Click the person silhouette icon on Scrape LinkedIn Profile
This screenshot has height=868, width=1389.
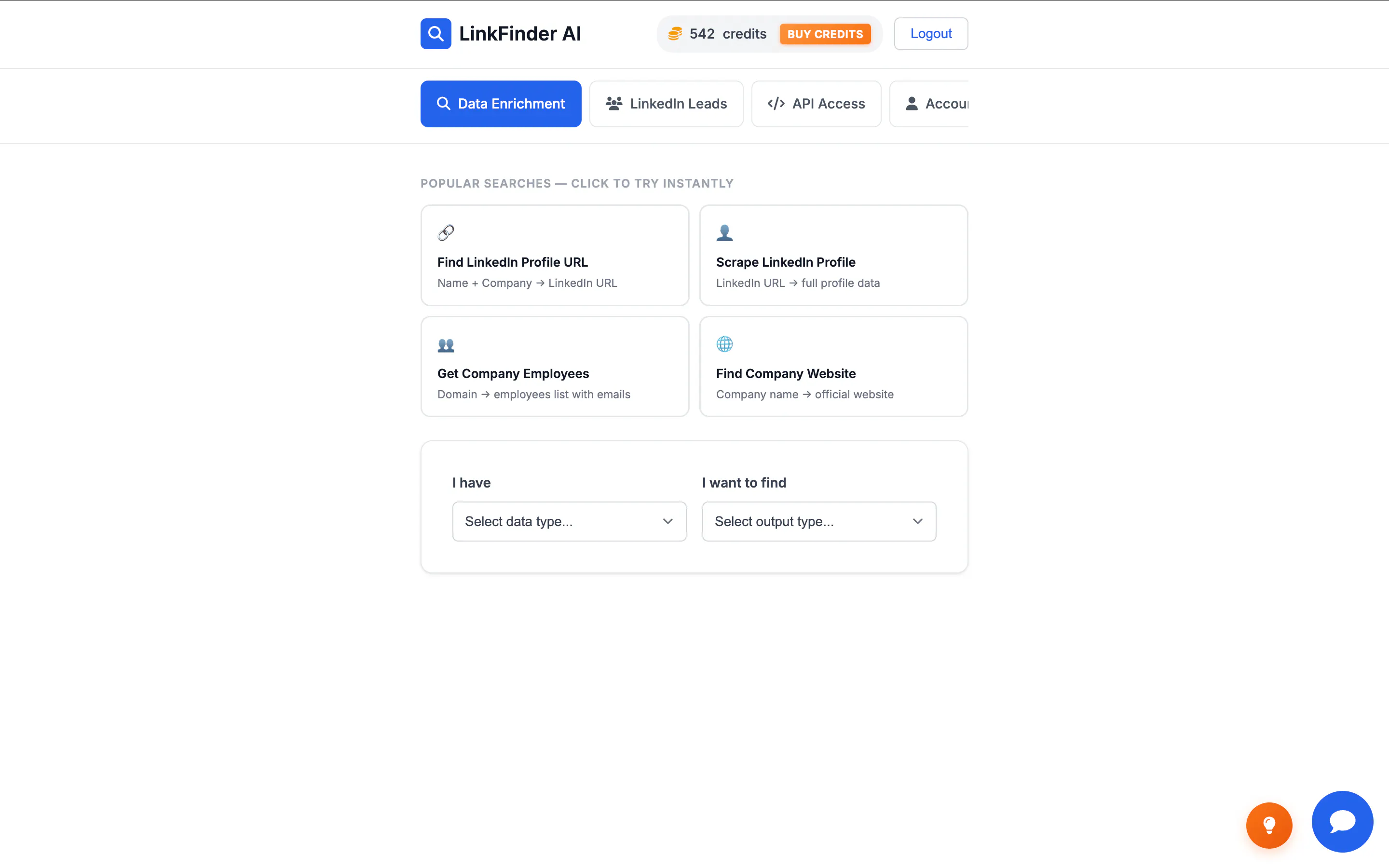click(724, 232)
